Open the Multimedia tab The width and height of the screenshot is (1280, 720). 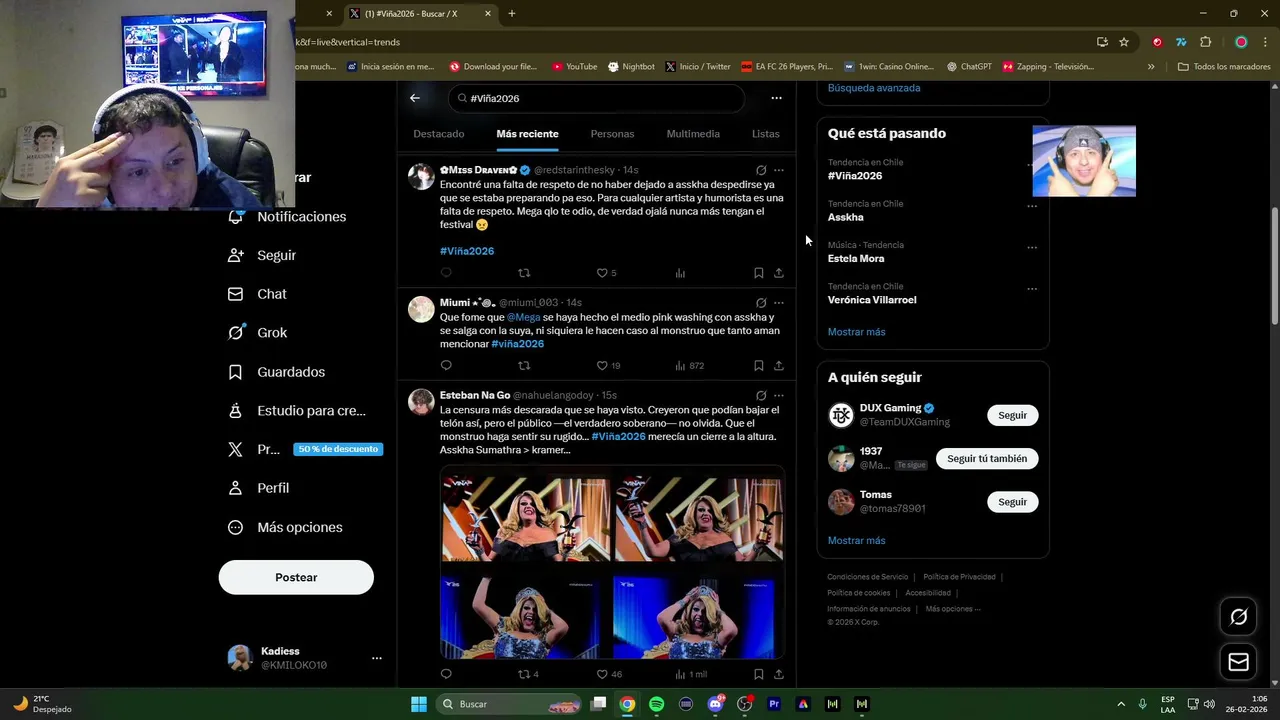(693, 134)
